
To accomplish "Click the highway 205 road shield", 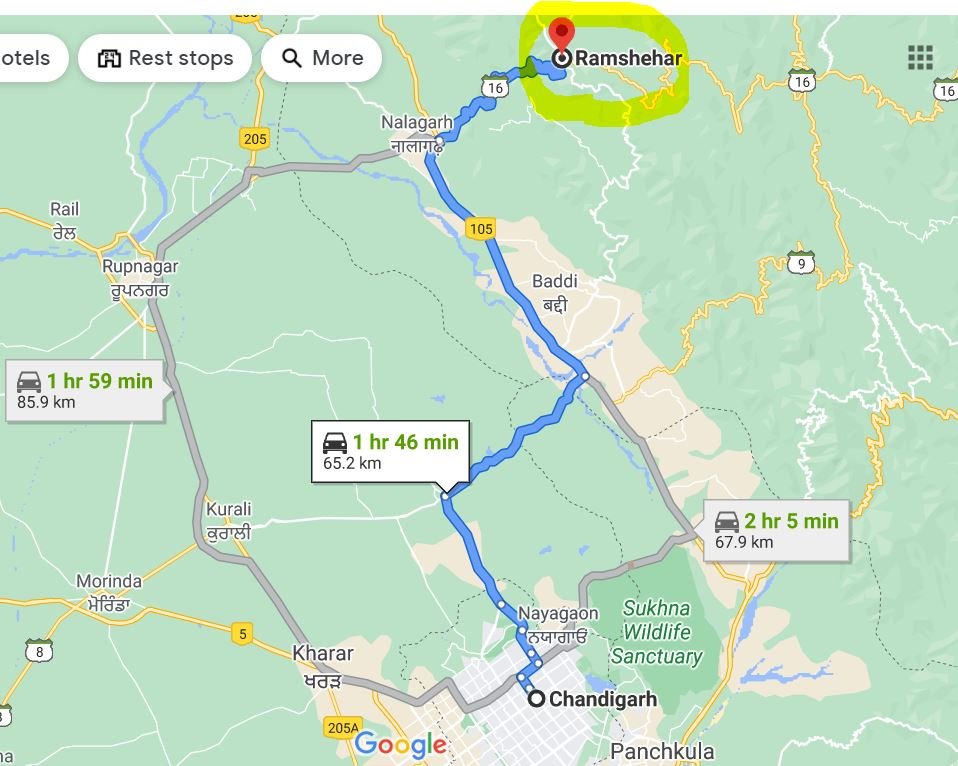I will pyautogui.click(x=254, y=139).
